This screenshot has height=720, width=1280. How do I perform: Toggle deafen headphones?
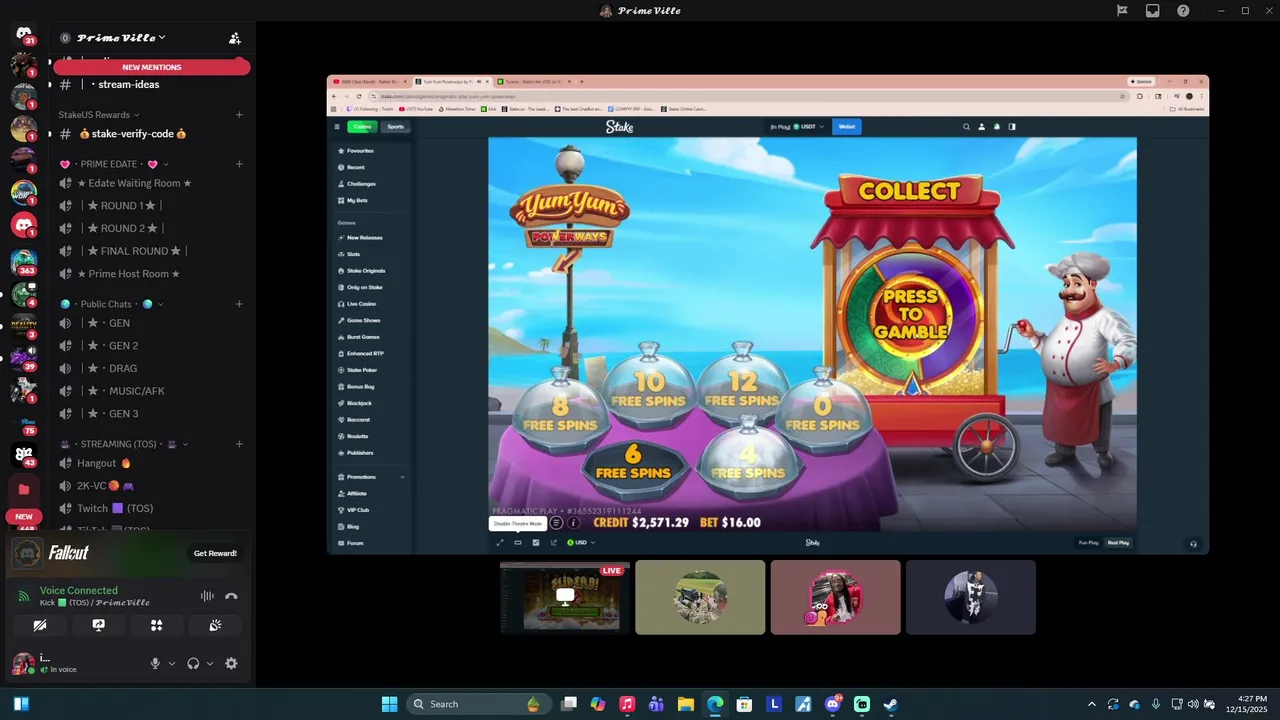click(193, 663)
